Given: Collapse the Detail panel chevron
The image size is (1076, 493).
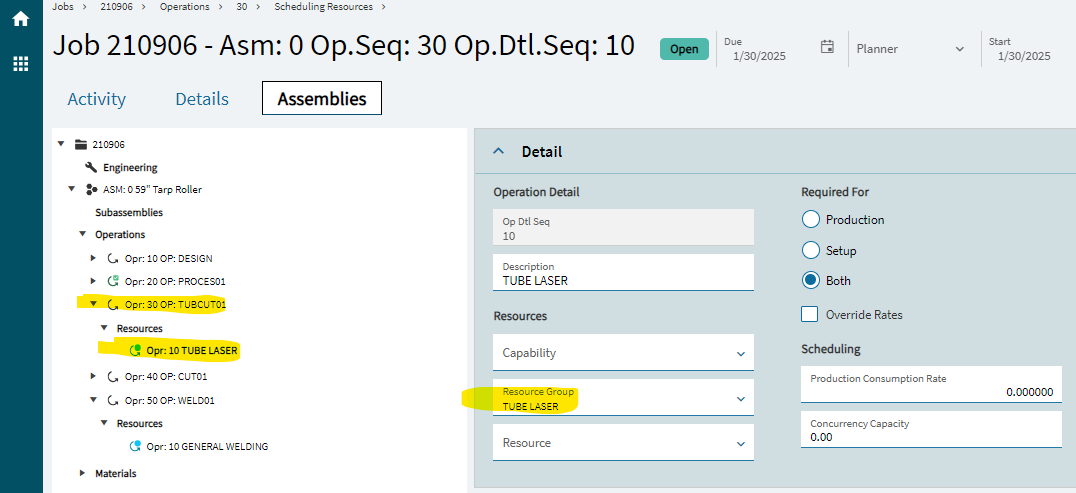Looking at the screenshot, I should (499, 151).
